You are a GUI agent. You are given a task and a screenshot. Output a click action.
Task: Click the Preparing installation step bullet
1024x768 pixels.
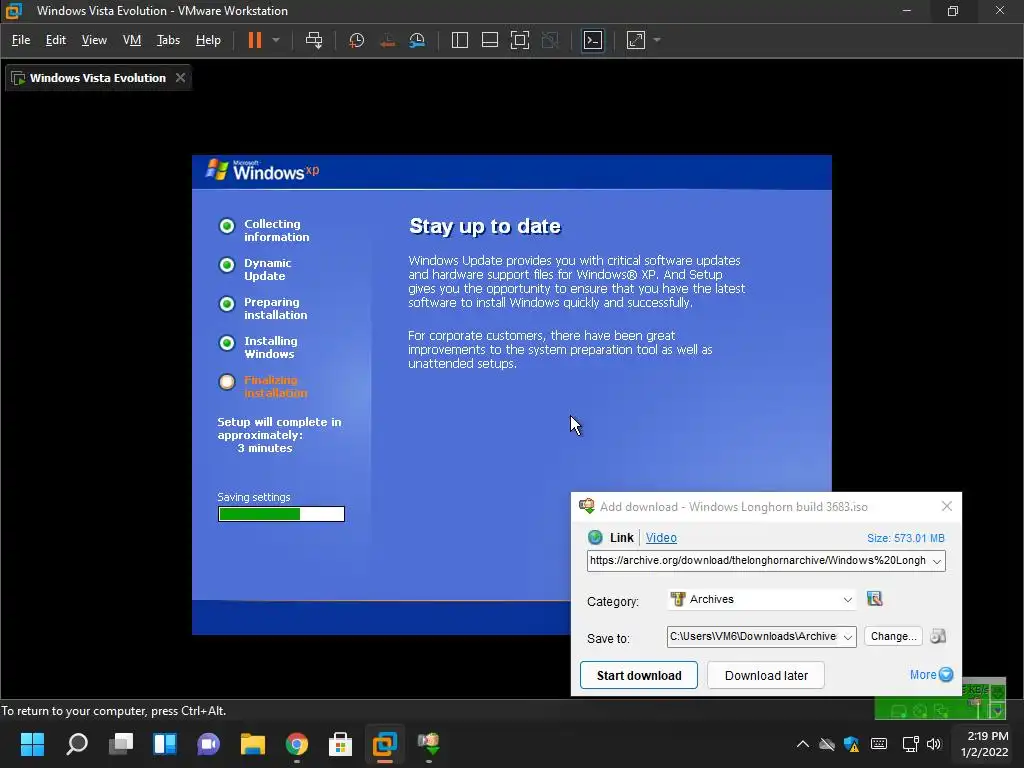click(x=227, y=304)
